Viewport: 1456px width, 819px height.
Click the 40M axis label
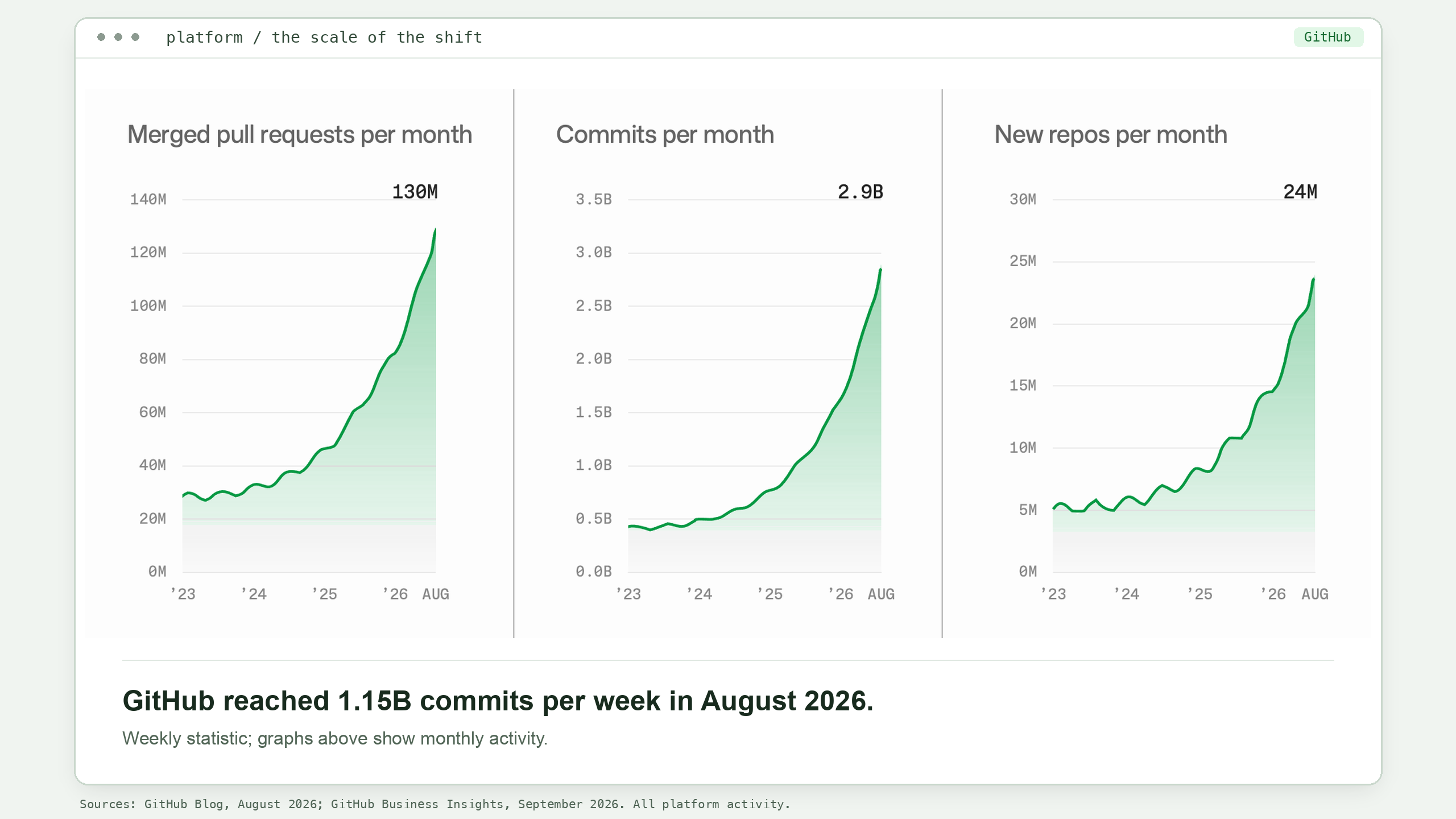click(x=152, y=465)
